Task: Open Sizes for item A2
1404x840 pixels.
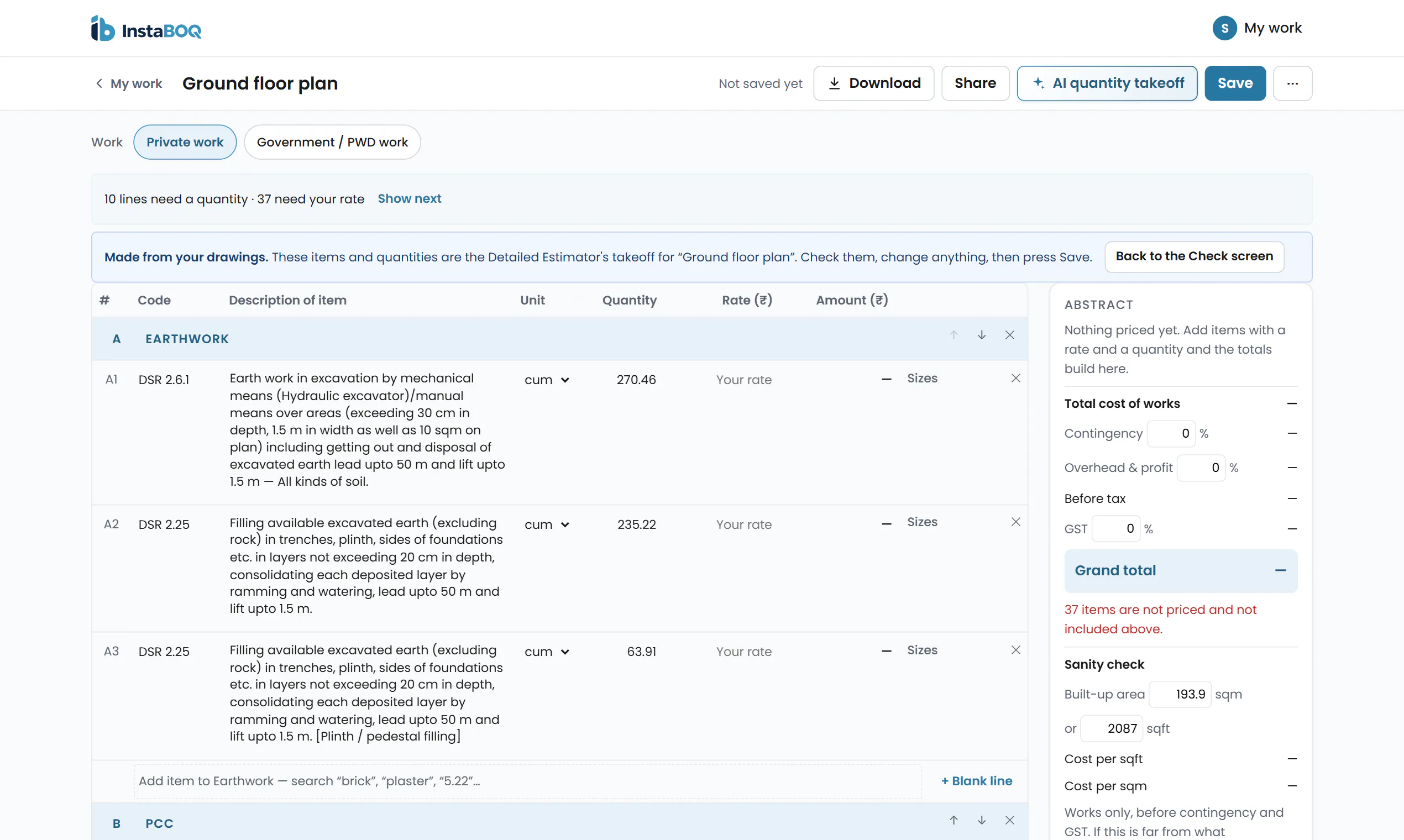Action: pos(922,522)
